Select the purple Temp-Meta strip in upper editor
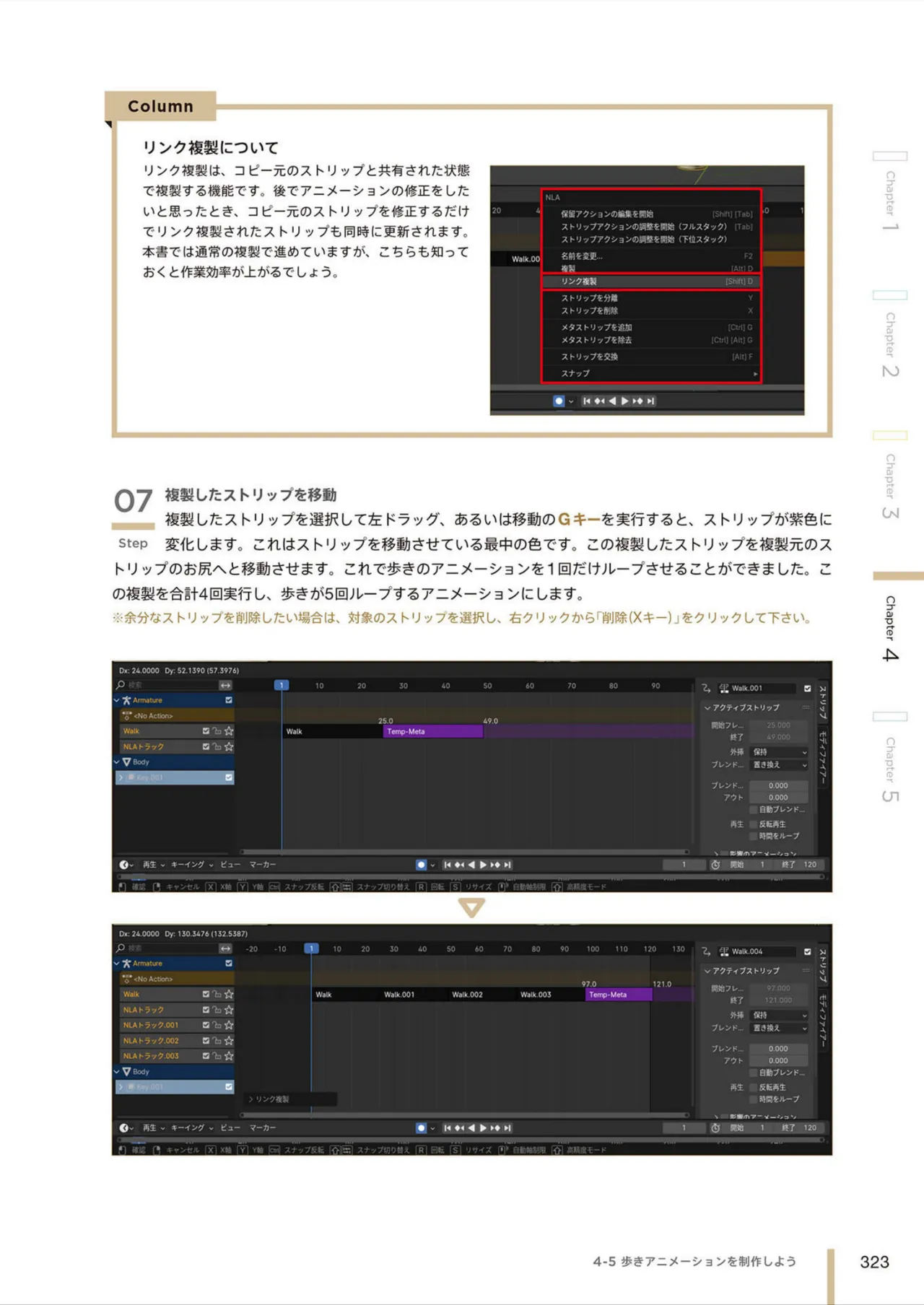Image resolution: width=924 pixels, height=1305 pixels. pyautogui.click(x=432, y=732)
